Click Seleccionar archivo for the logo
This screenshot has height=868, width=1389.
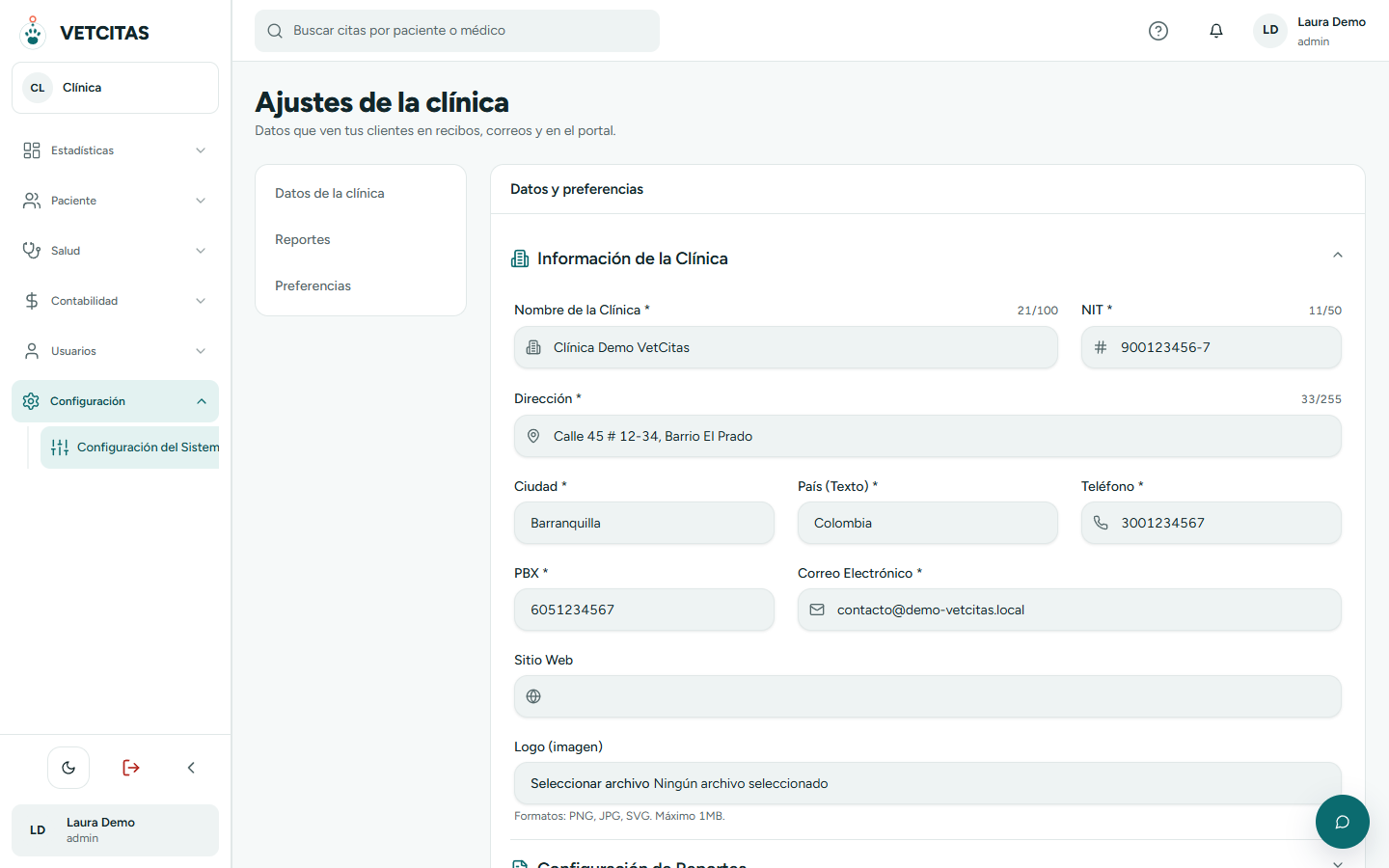(x=589, y=783)
